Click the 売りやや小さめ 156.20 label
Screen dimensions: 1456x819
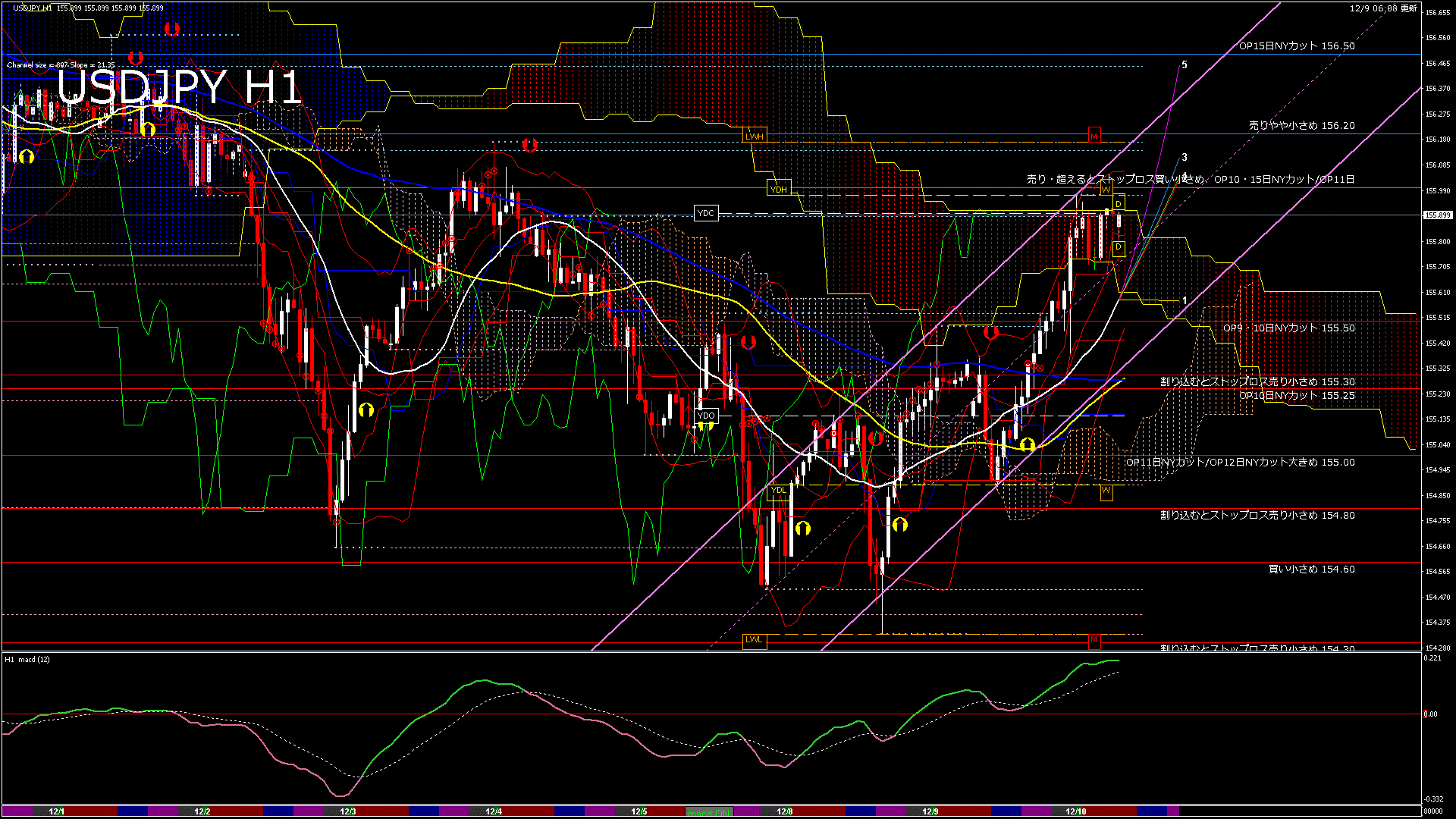(1301, 126)
